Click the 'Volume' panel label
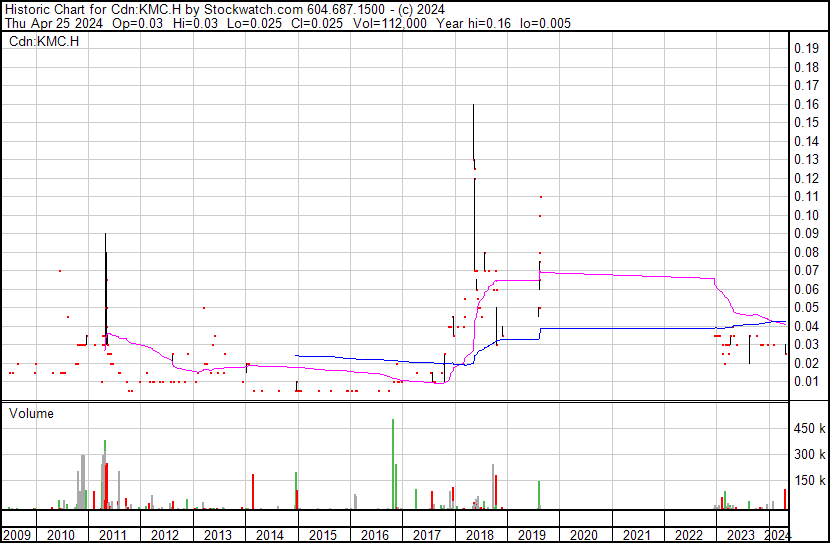This screenshot has height=543, width=830. tap(31, 413)
